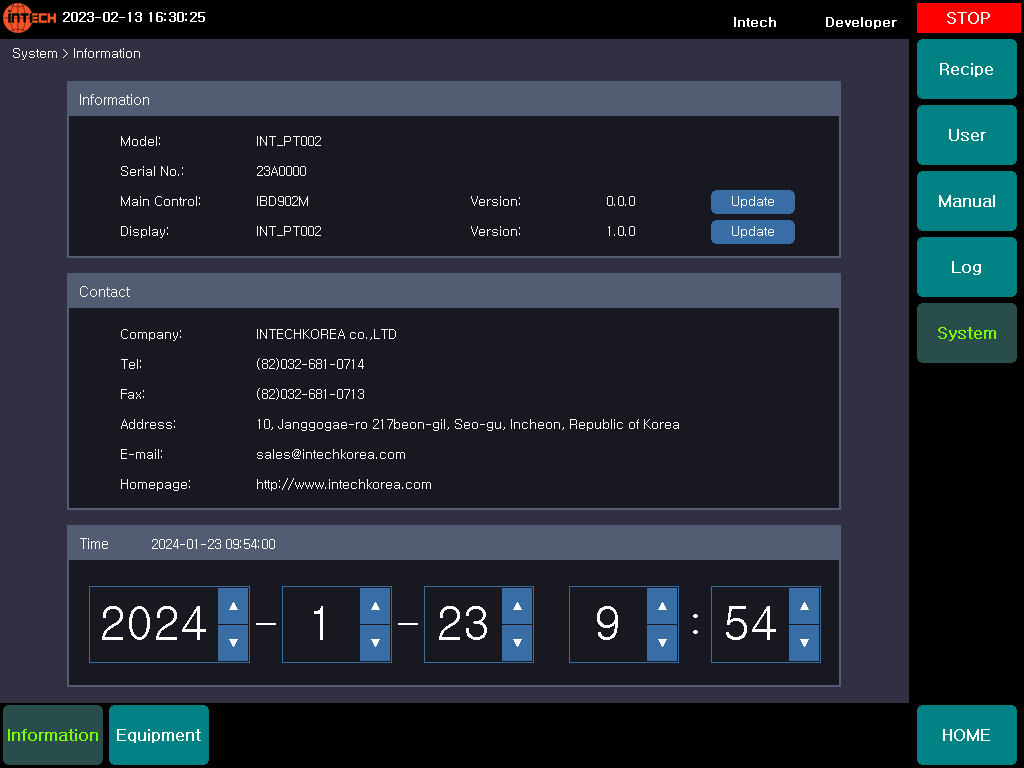Decrement the minutes using down arrow

(804, 642)
